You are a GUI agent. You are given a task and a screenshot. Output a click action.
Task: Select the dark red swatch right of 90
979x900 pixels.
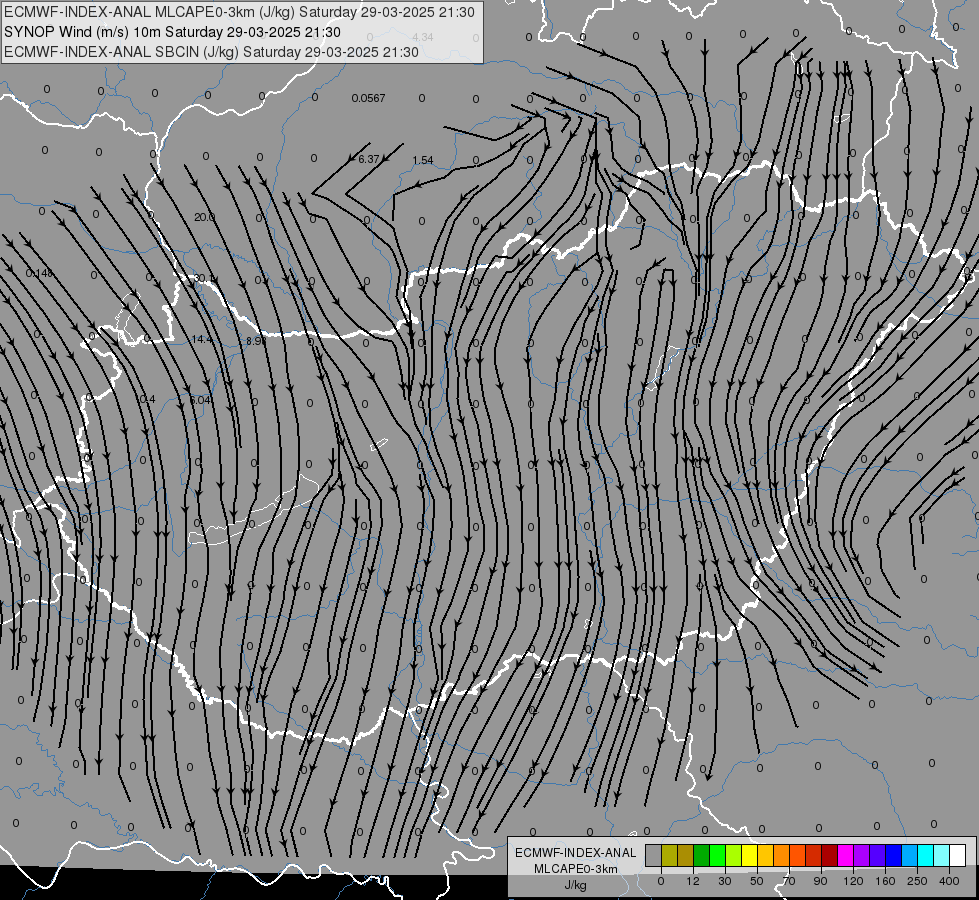pyautogui.click(x=829, y=855)
